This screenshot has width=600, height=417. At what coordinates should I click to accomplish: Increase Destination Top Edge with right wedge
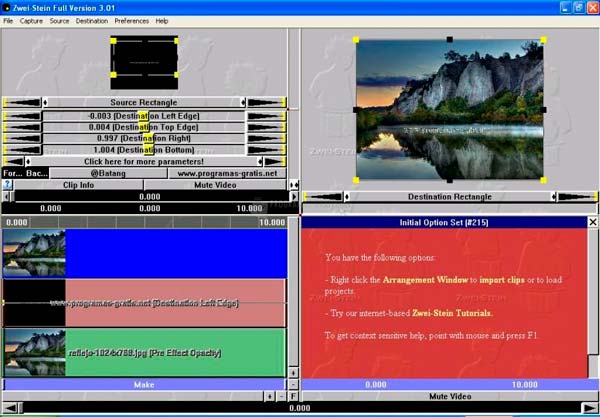tap(266, 127)
